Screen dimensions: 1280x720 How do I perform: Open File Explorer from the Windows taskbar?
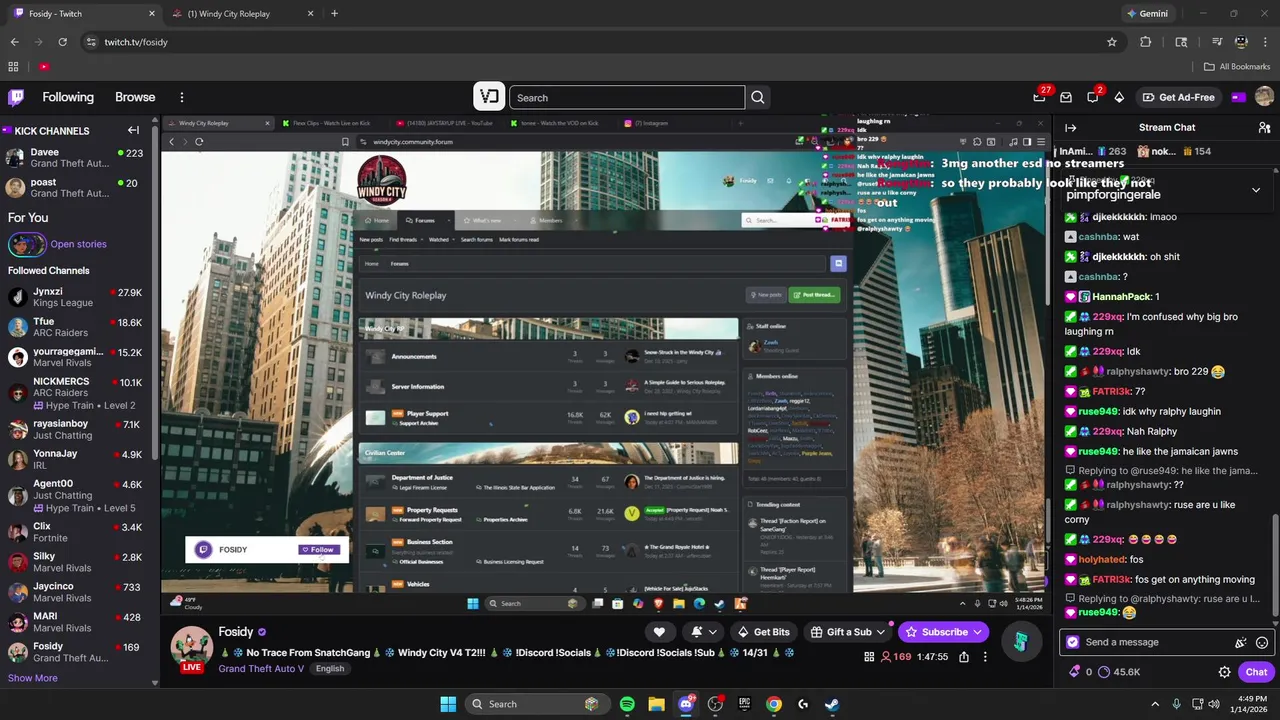tap(656, 704)
